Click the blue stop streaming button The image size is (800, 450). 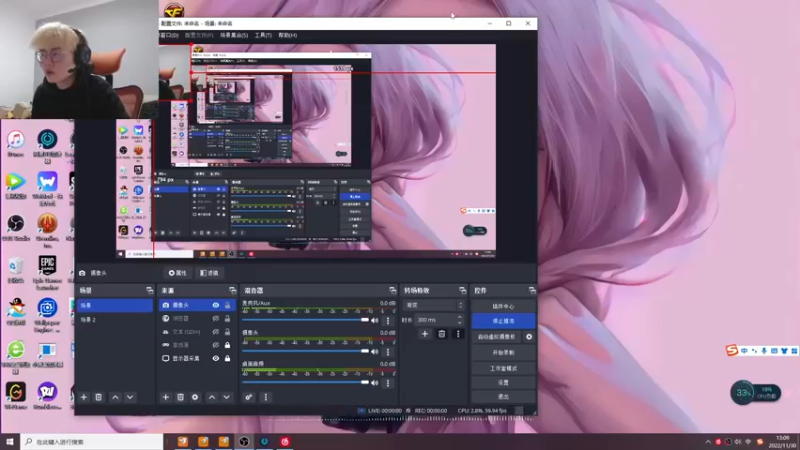pyautogui.click(x=503, y=321)
